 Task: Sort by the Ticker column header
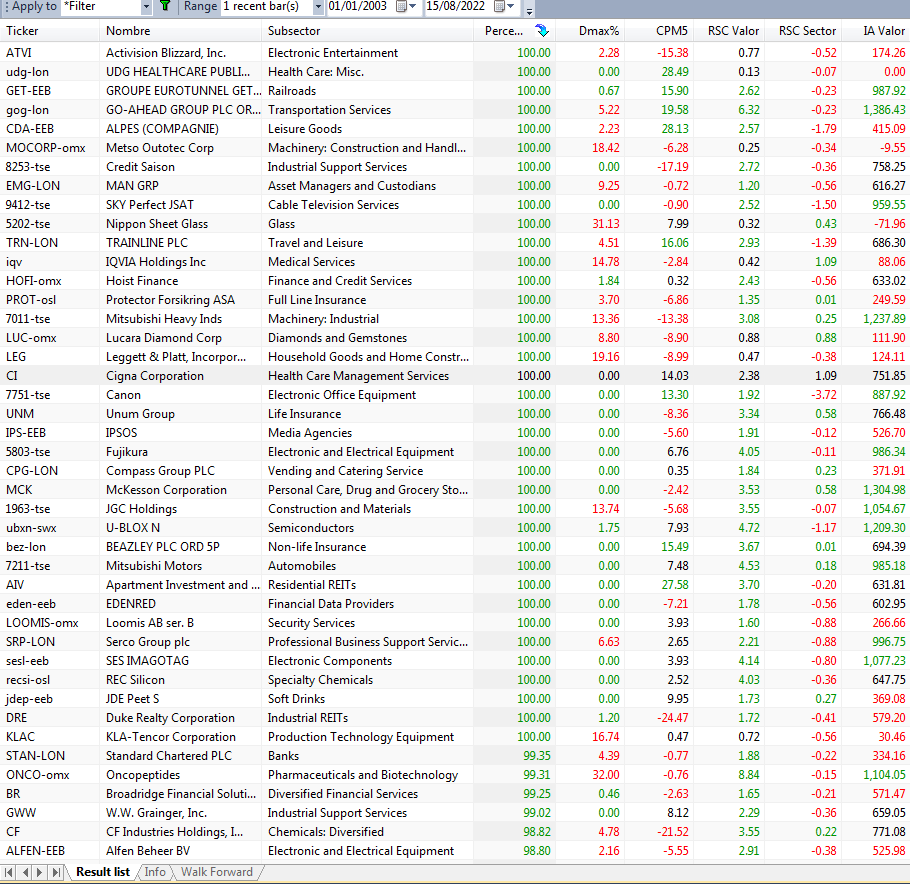pyautogui.click(x=50, y=31)
